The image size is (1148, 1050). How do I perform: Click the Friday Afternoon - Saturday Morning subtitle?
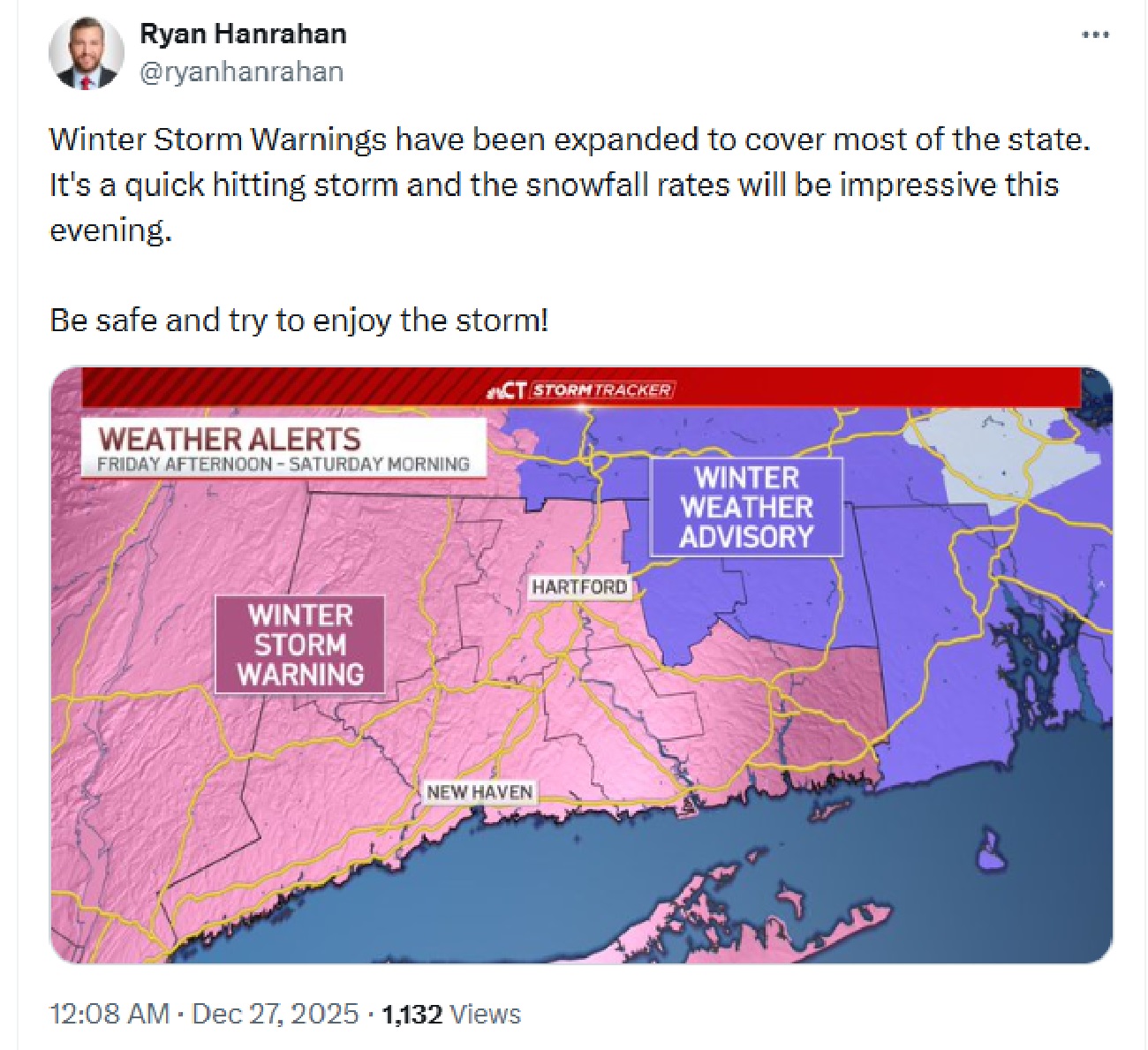(x=283, y=465)
